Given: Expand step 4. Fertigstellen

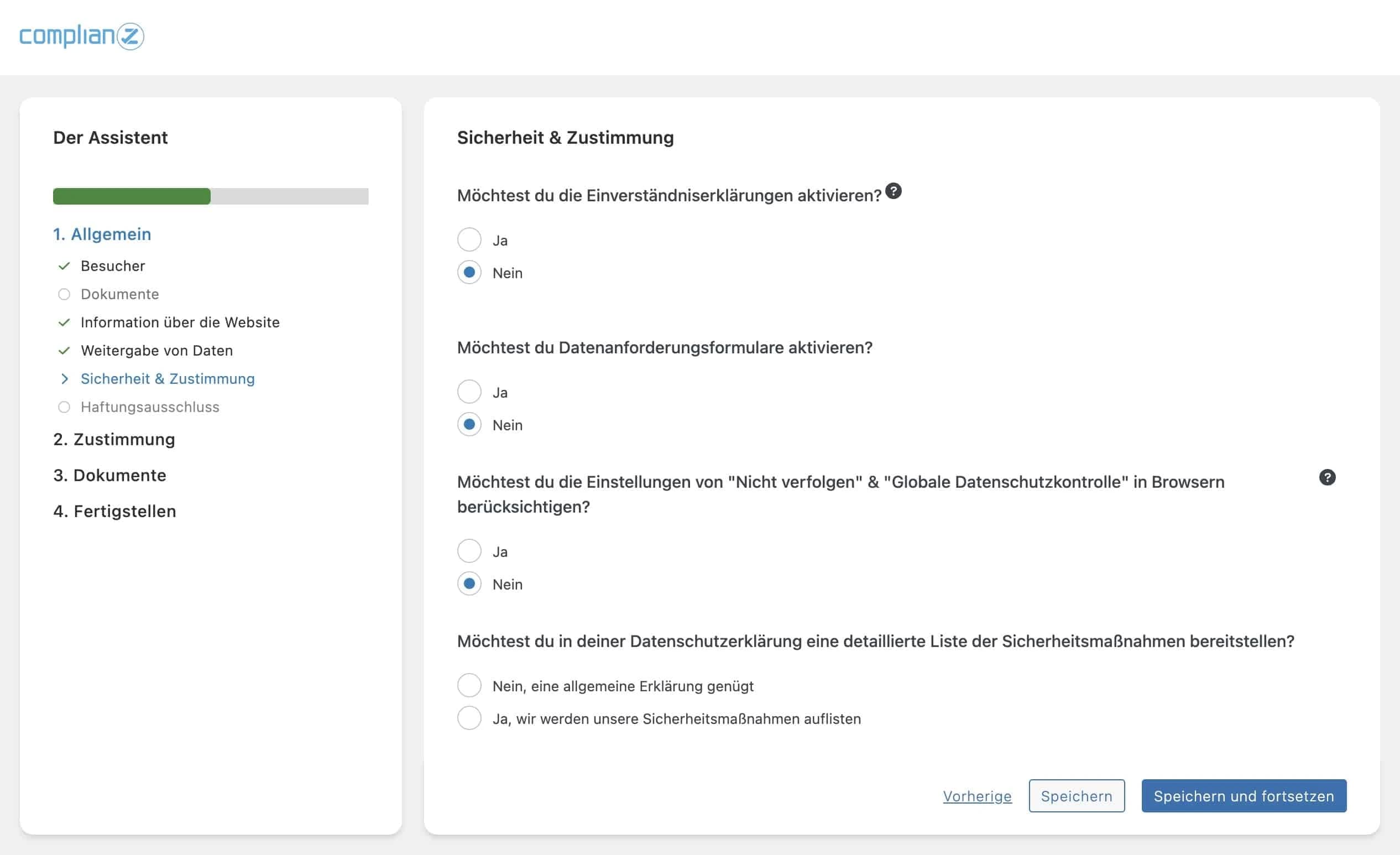Looking at the screenshot, I should [x=114, y=510].
